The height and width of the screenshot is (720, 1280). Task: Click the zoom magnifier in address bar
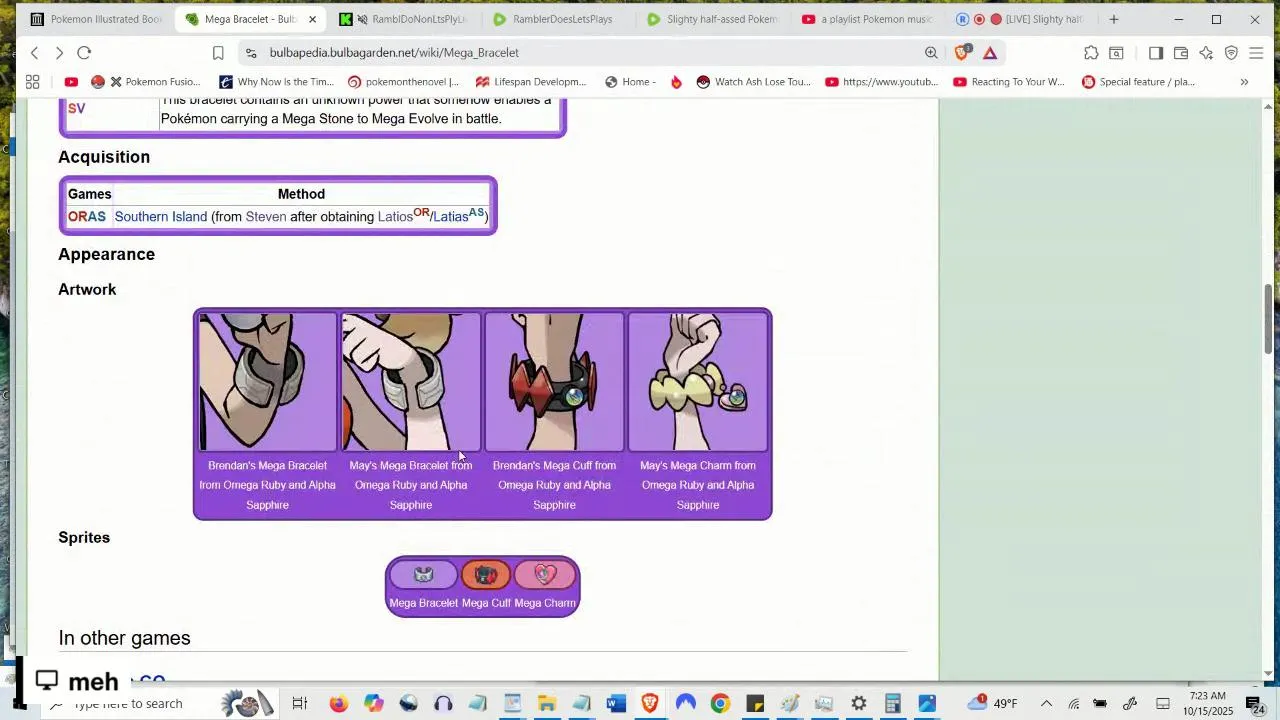click(931, 53)
